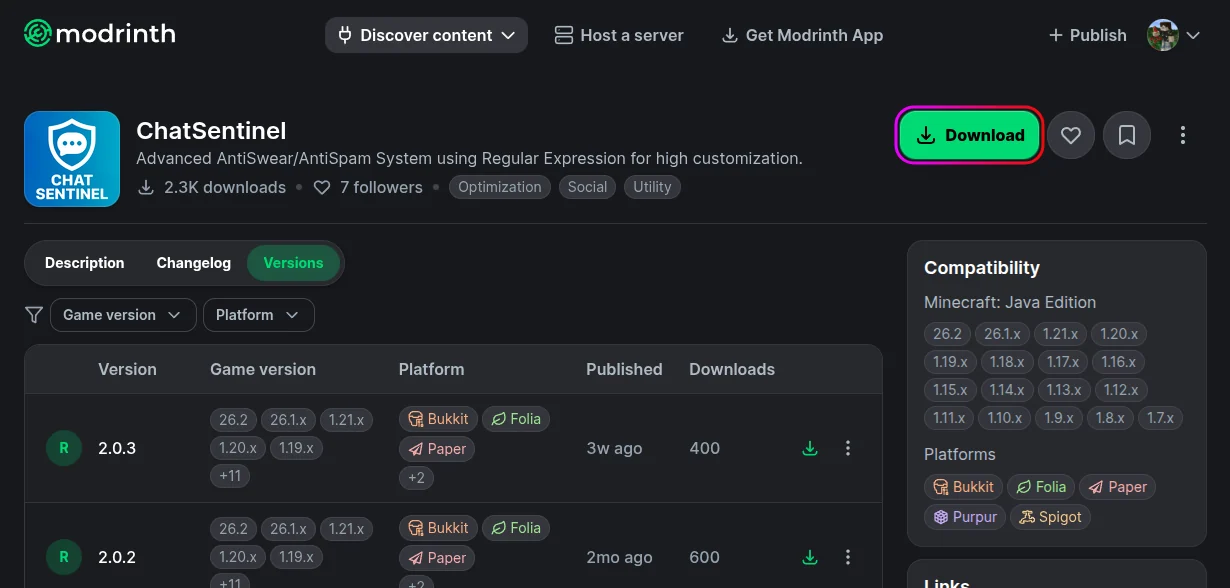Expand the Platform filter dropdown
This screenshot has width=1230, height=588.
tap(258, 315)
